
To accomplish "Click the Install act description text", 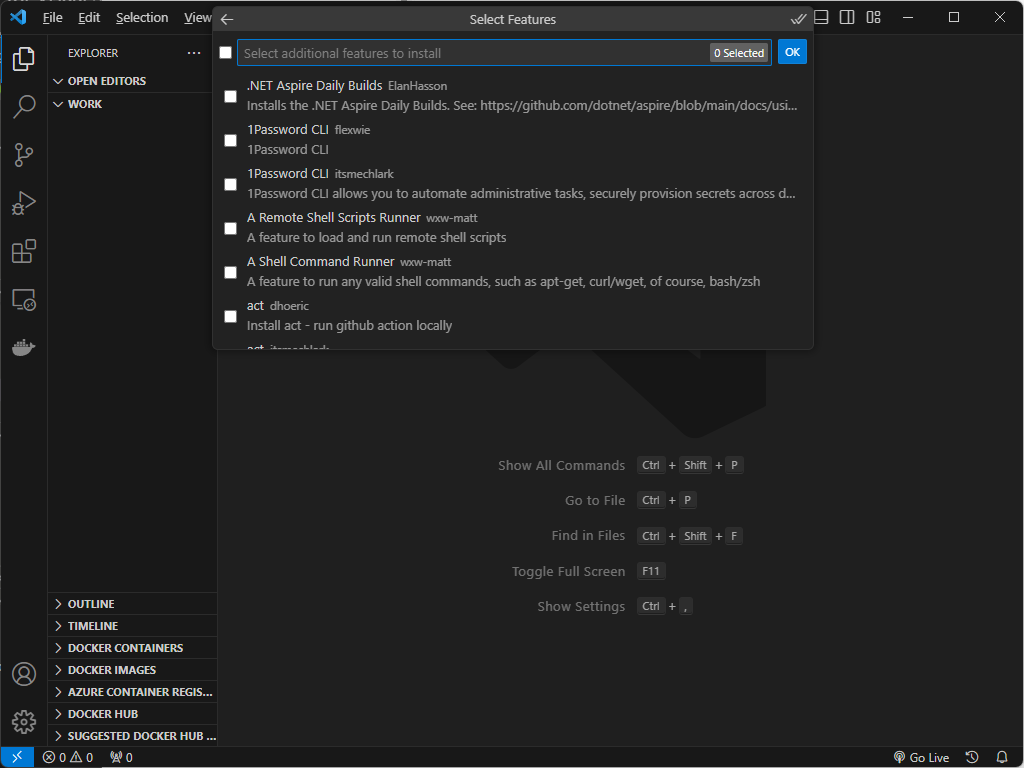I will [x=349, y=325].
